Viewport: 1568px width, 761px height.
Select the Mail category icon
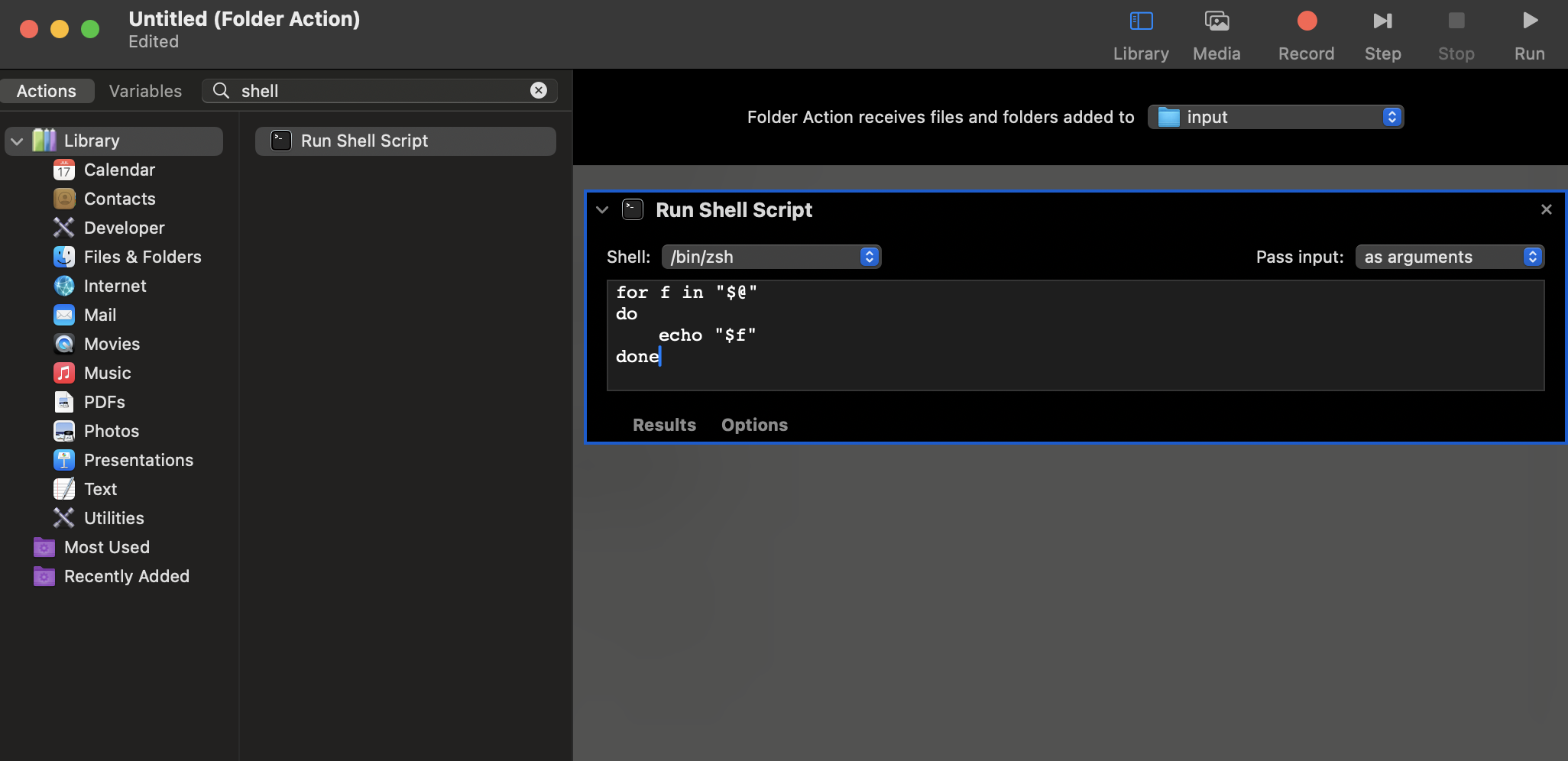click(x=64, y=315)
